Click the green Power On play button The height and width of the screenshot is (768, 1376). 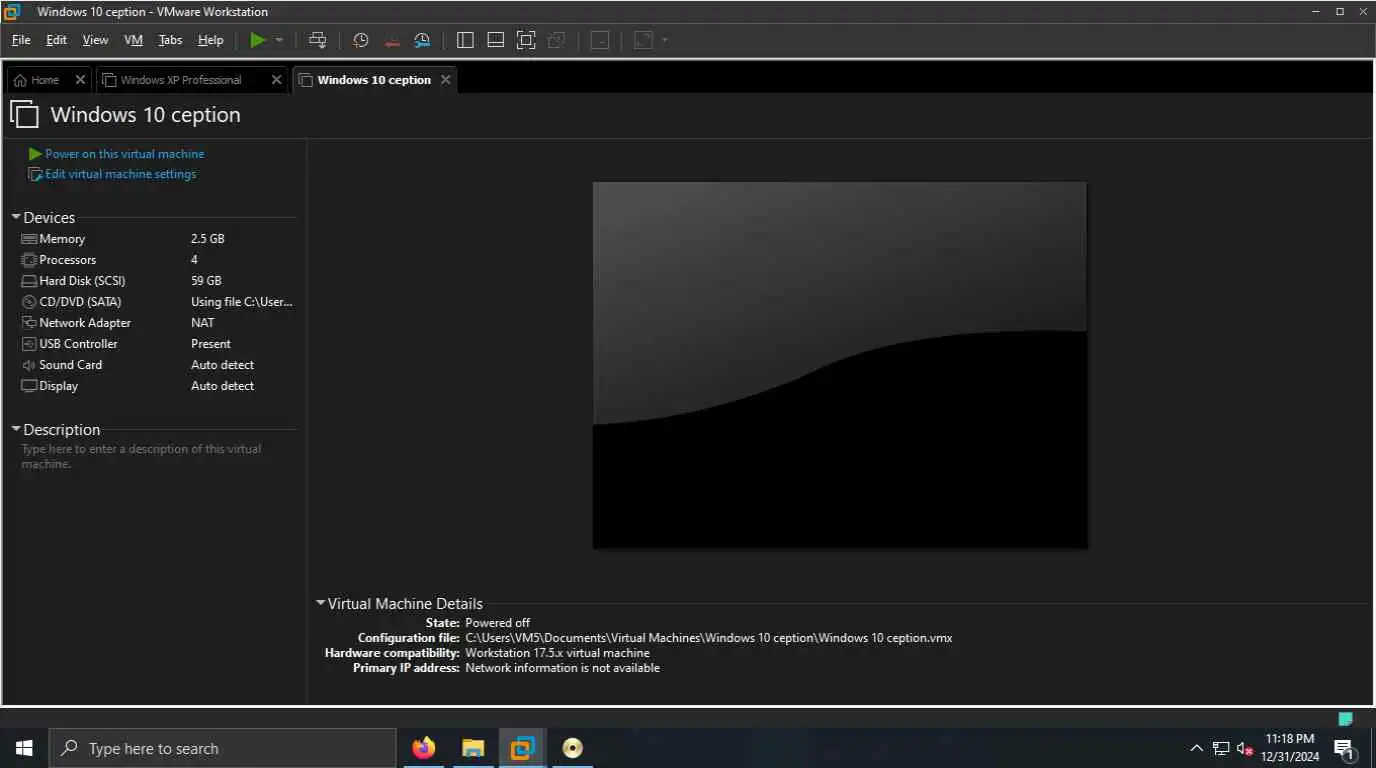coord(258,40)
